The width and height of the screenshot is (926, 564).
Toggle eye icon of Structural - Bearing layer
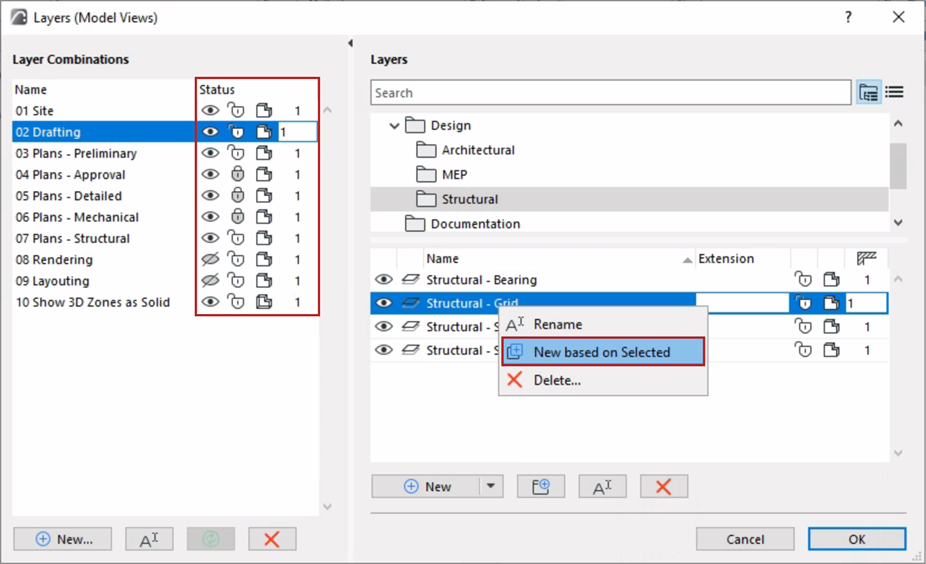[x=384, y=279]
